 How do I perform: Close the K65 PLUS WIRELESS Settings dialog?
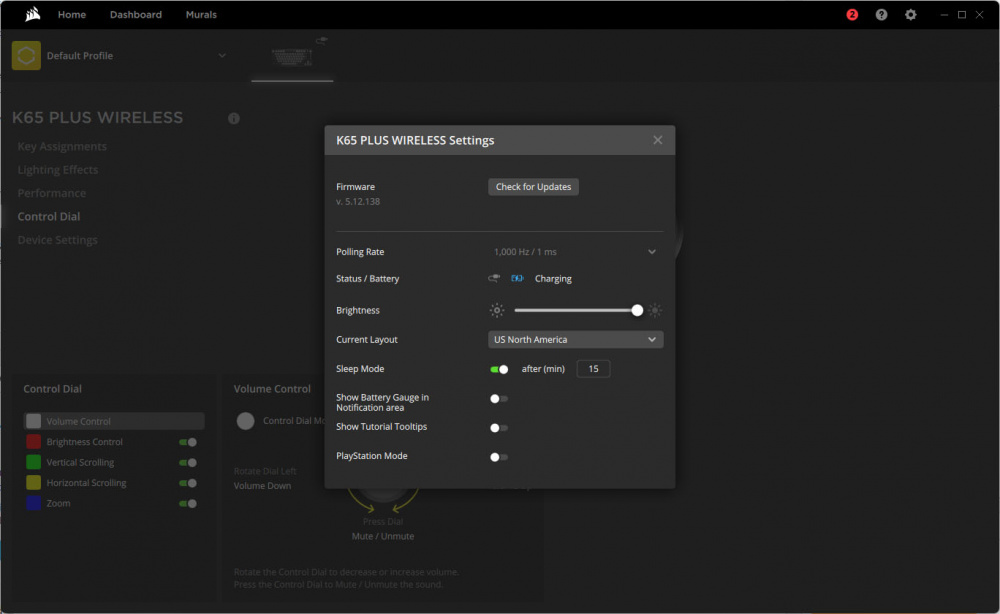pyautogui.click(x=658, y=140)
